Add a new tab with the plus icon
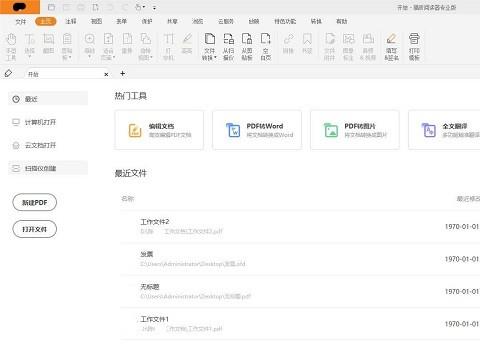The width and height of the screenshot is (480, 361). [123, 73]
